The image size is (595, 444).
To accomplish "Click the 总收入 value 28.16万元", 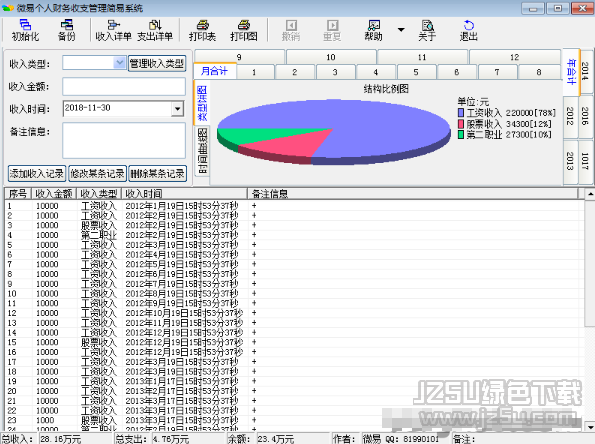I will 61,439.
